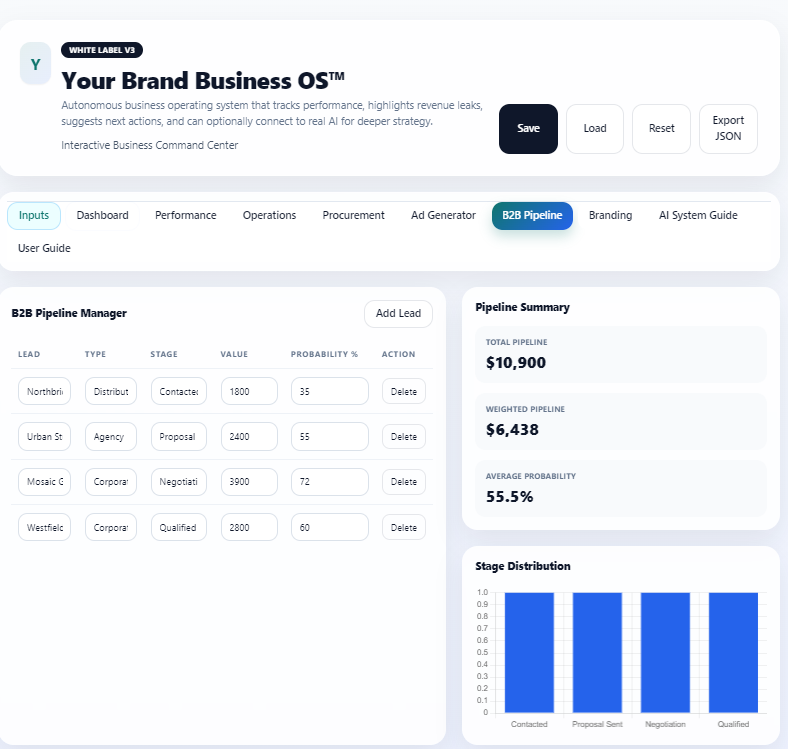Click the probability field showing 72
This screenshot has width=788, height=749.
pos(330,482)
